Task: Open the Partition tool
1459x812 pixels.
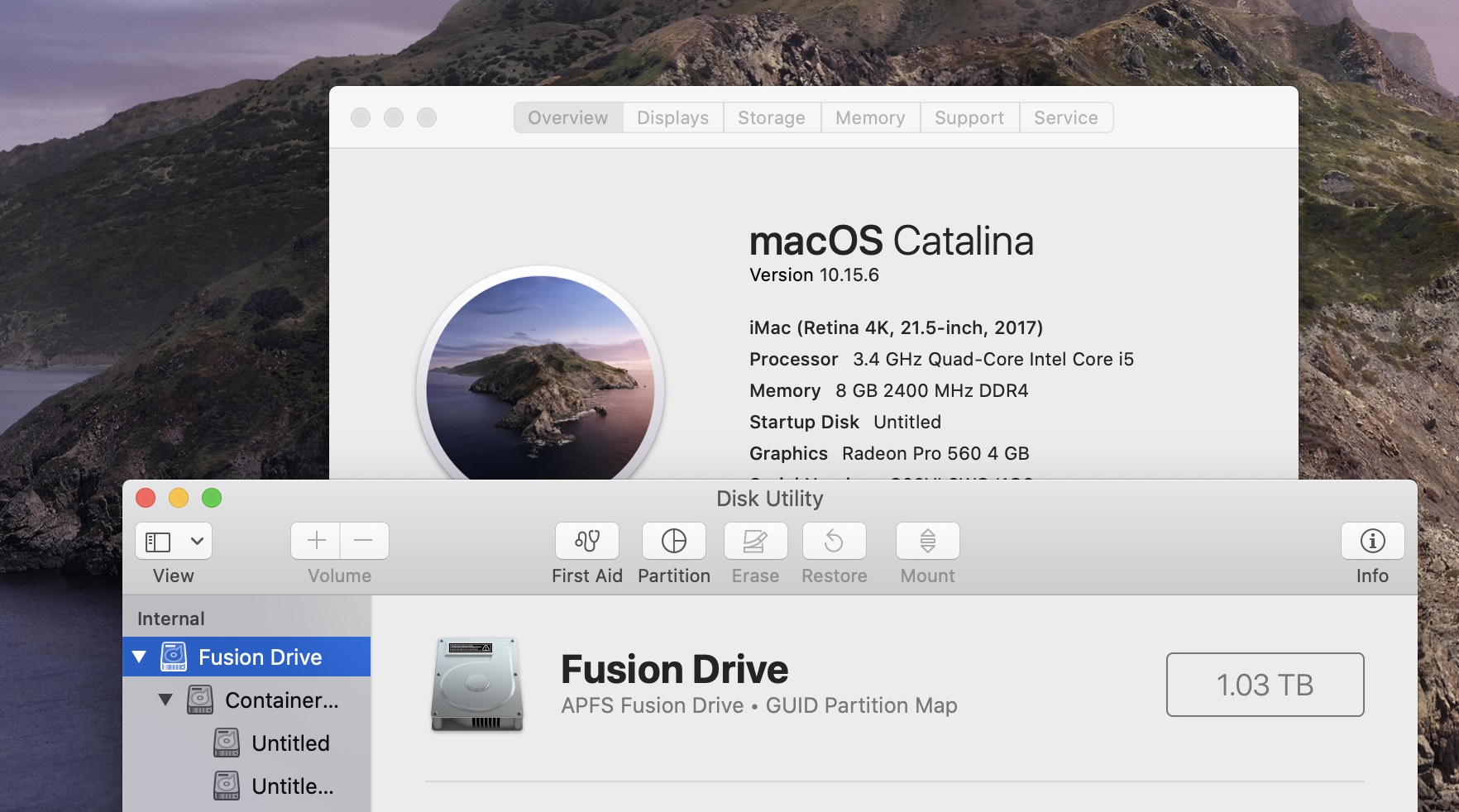Action: (673, 542)
